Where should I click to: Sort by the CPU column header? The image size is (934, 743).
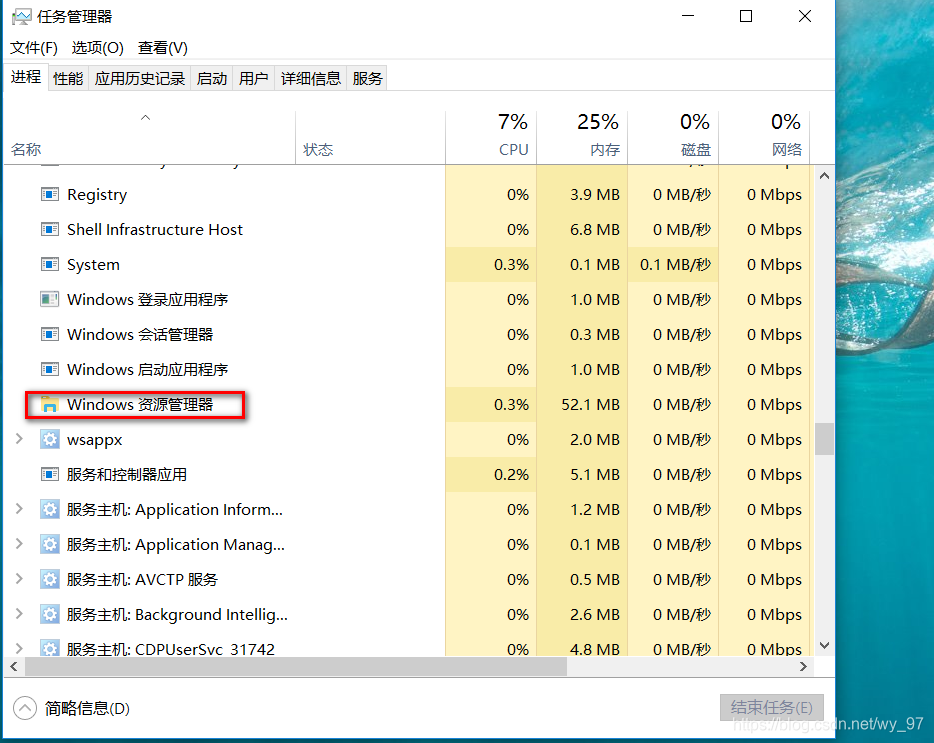coord(491,137)
